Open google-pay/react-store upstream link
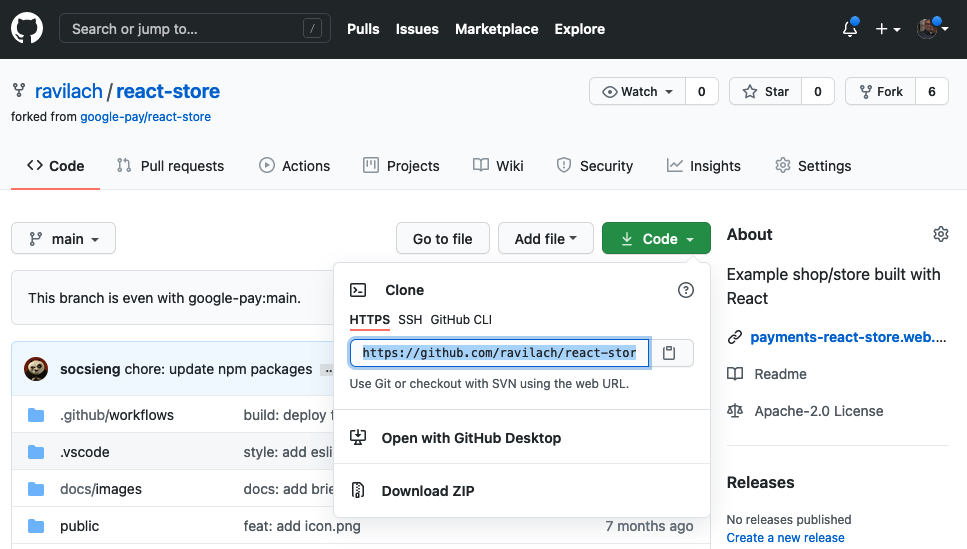 (146, 117)
